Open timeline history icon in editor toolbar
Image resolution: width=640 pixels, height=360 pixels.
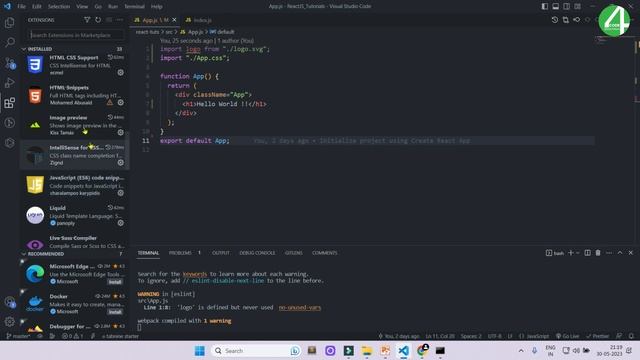(555, 20)
